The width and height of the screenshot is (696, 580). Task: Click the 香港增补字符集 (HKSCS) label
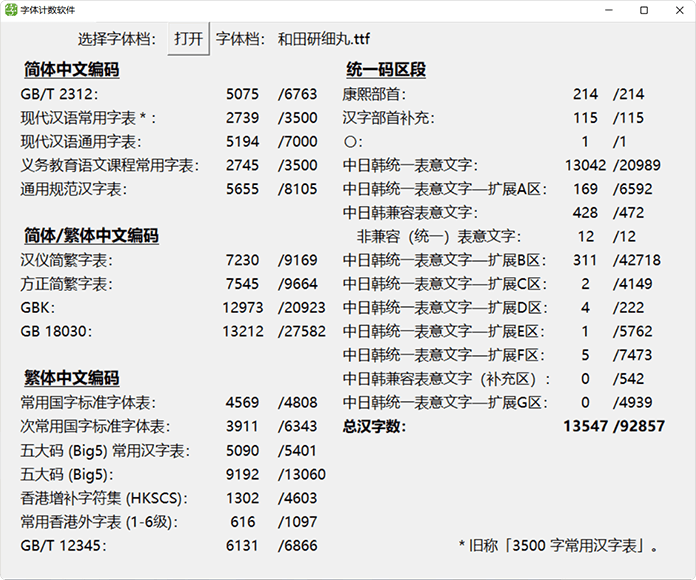104,499
